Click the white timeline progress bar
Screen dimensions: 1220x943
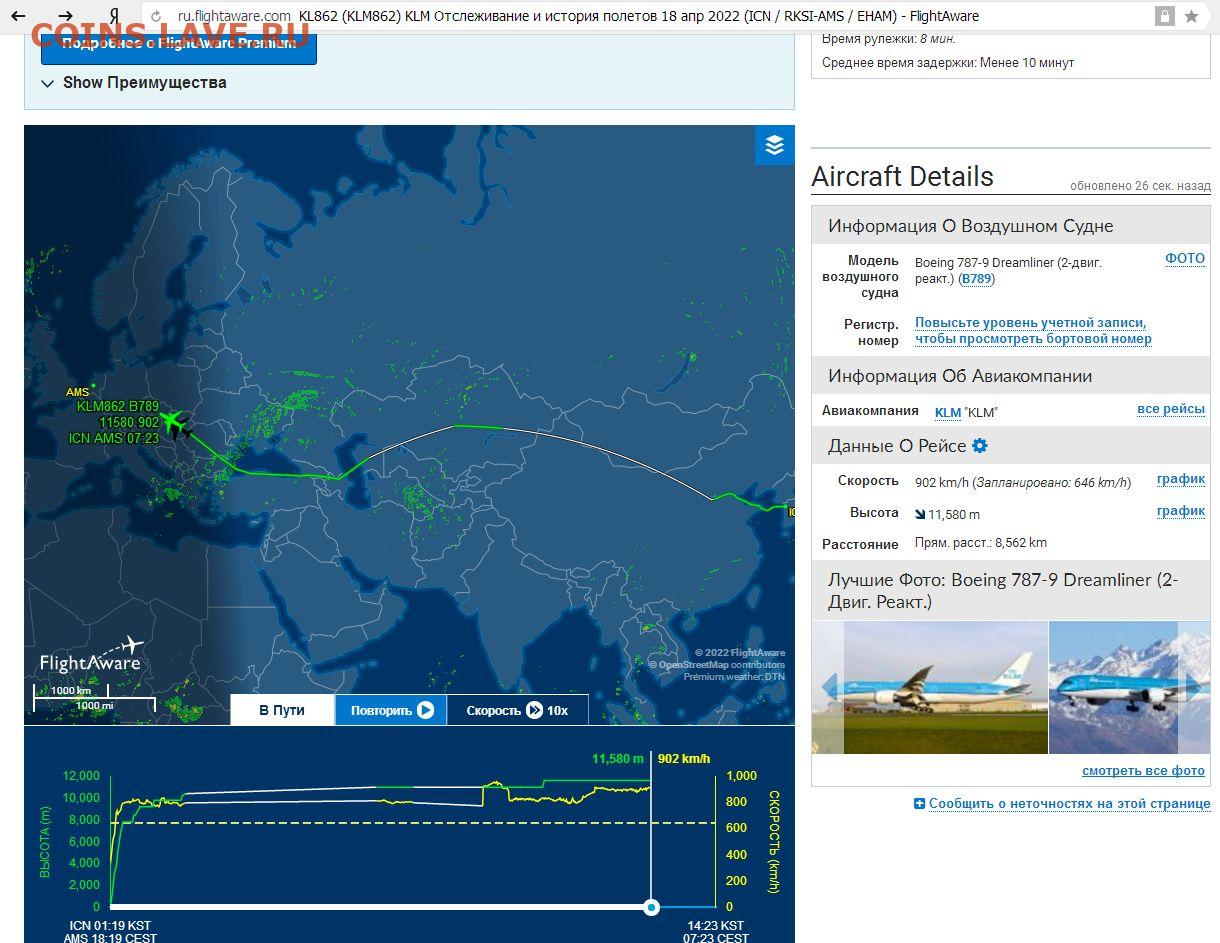380,907
